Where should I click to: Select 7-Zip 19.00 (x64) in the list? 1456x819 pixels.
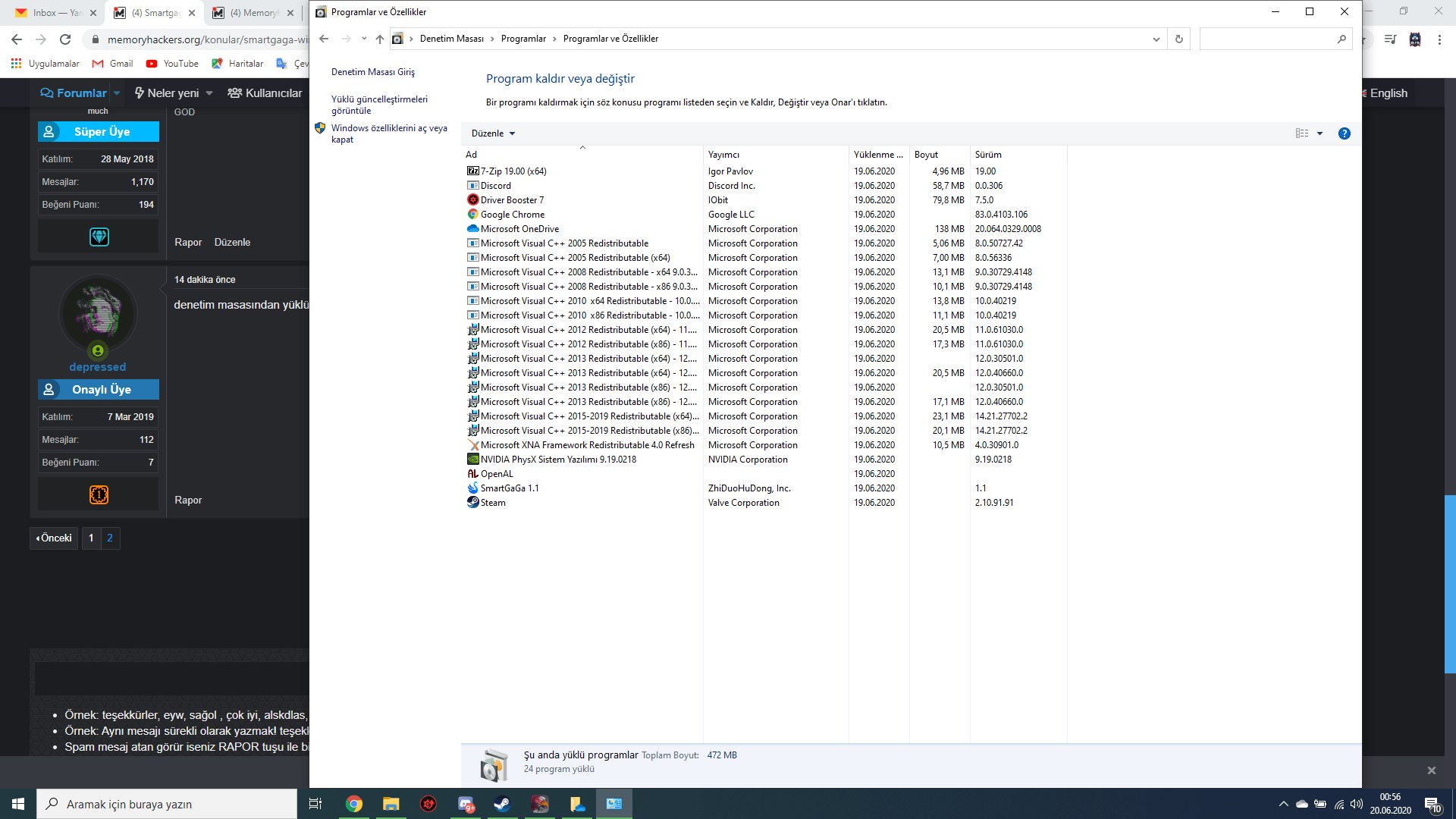[x=513, y=171]
